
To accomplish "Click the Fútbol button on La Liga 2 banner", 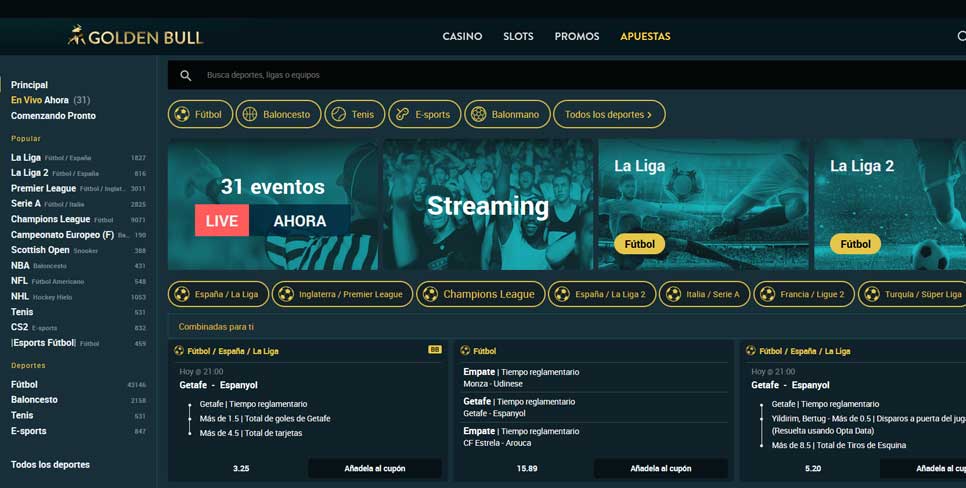I will pyautogui.click(x=855, y=244).
